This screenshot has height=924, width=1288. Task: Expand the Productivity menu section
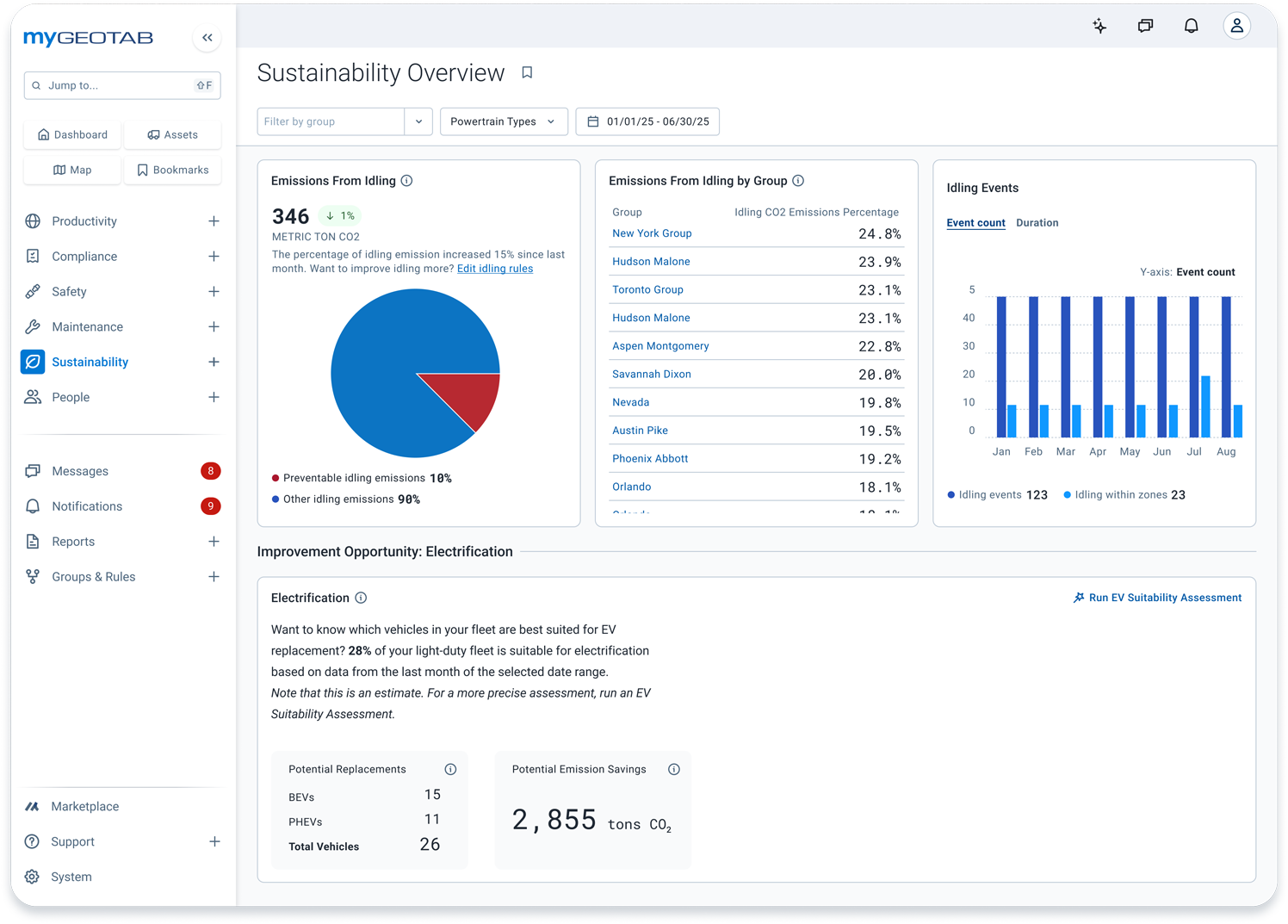coord(214,221)
